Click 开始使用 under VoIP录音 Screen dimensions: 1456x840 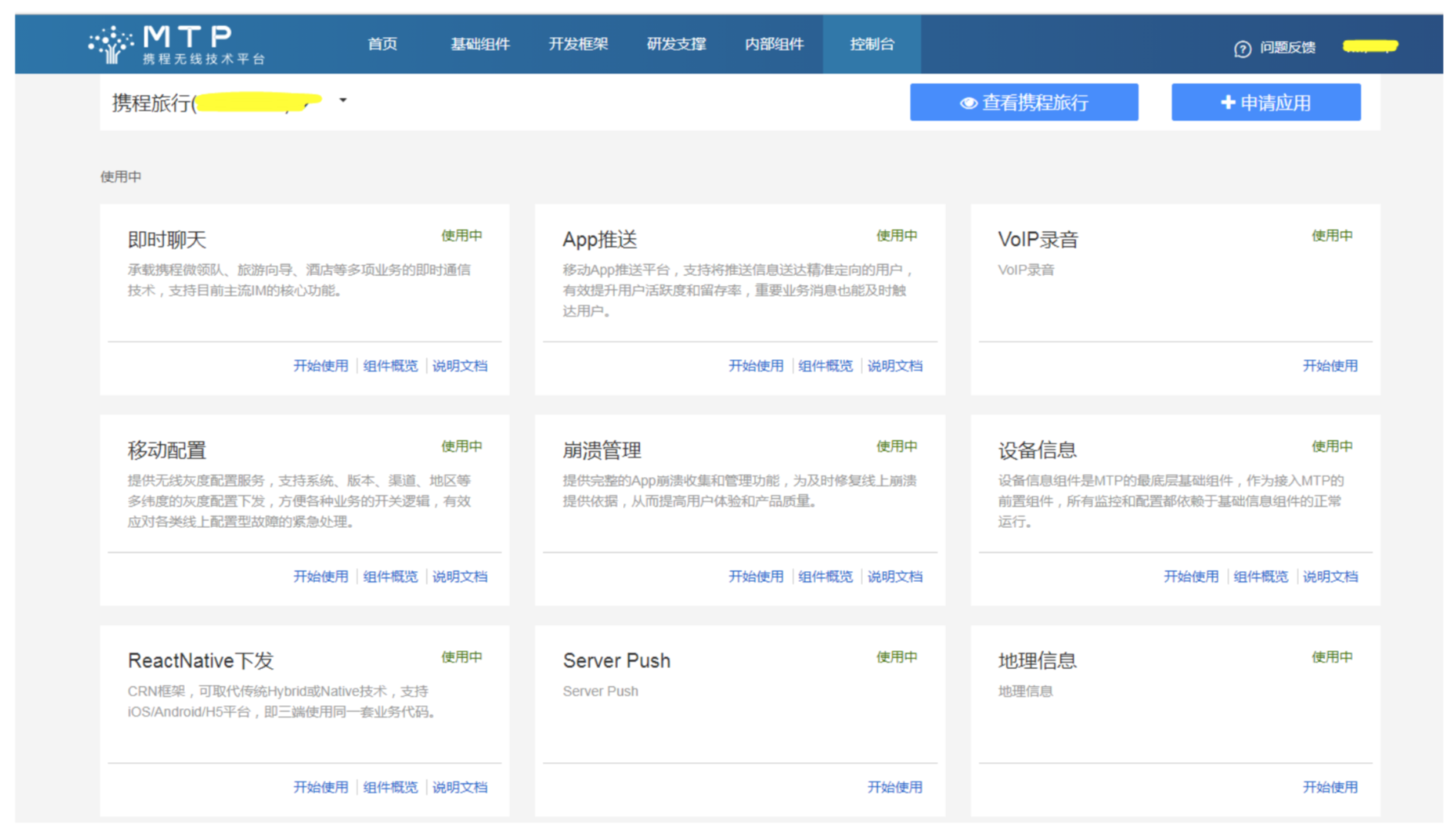[1330, 366]
